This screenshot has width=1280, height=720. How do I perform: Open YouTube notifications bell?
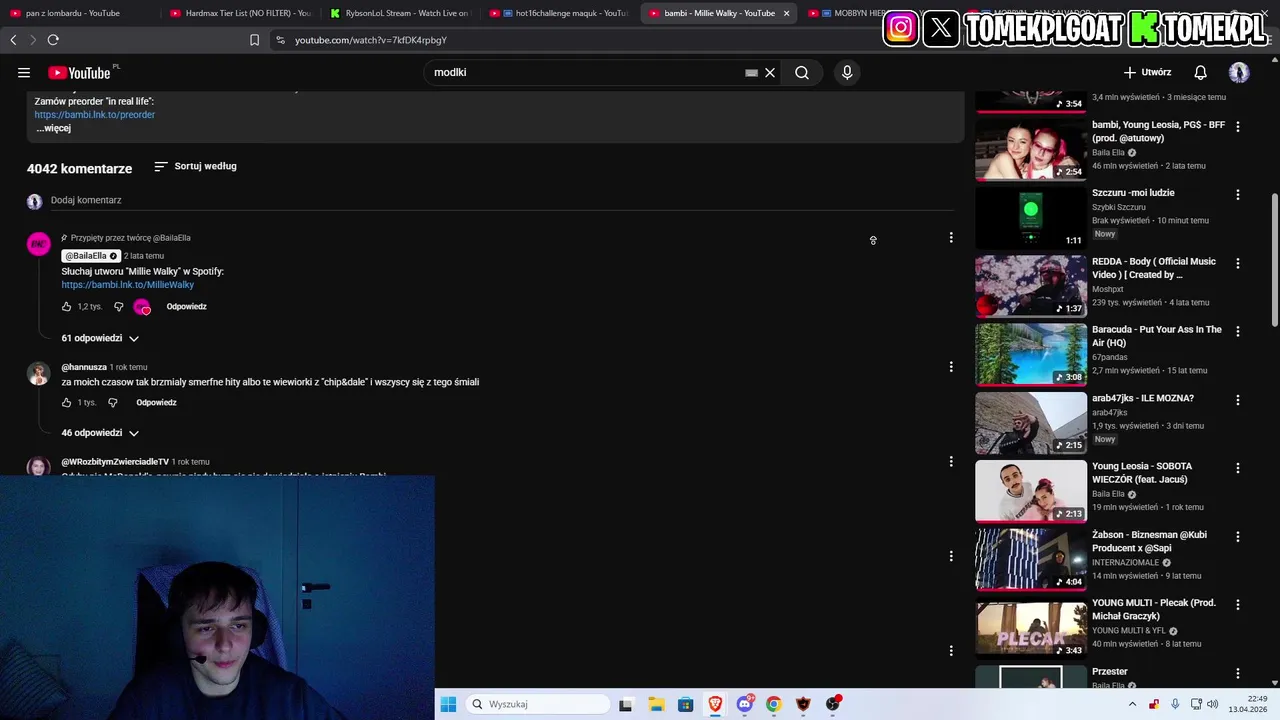[x=1200, y=72]
